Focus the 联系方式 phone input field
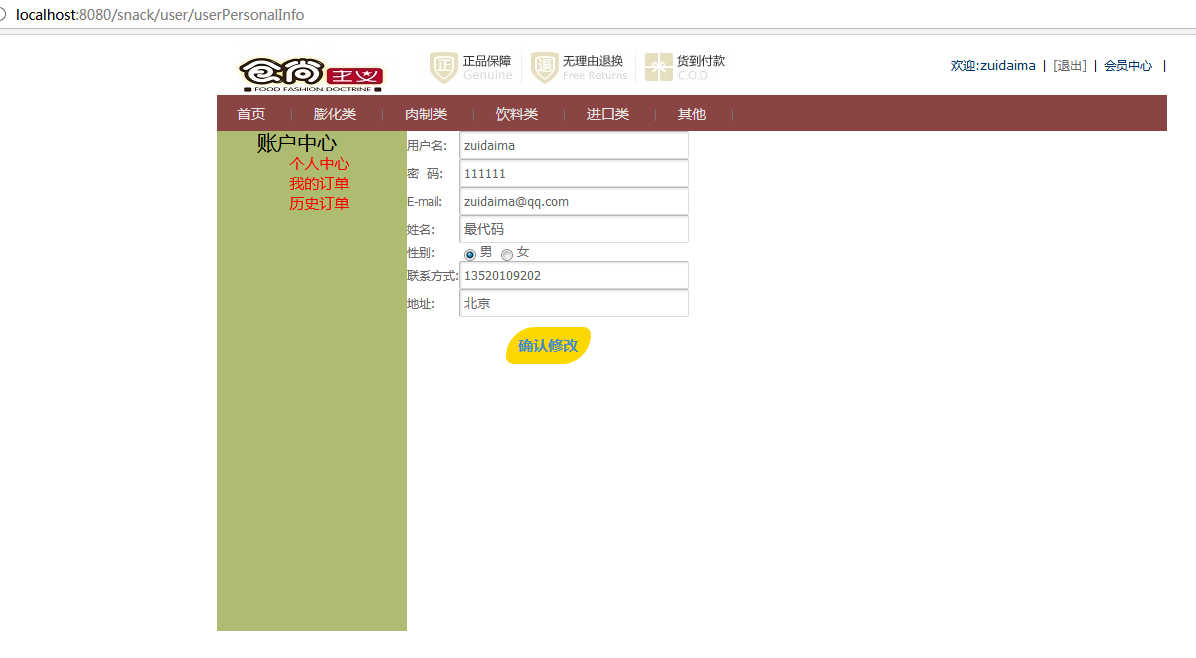The image size is (1196, 658). [574, 275]
